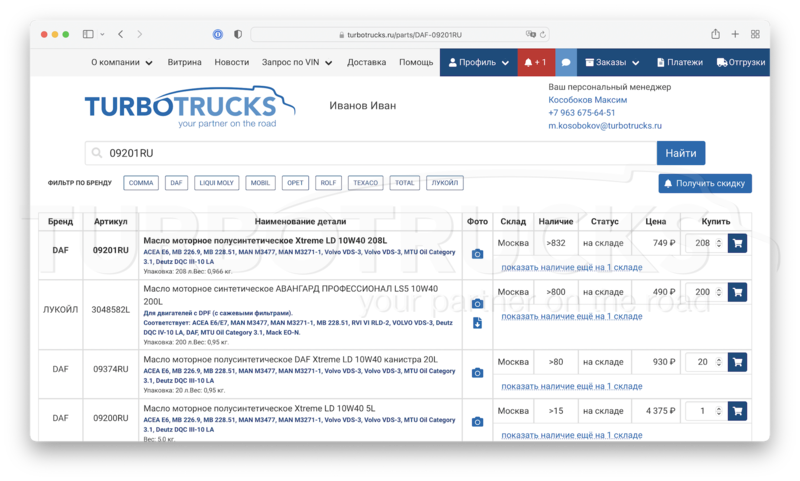Open Отгрузки section

pos(741,62)
